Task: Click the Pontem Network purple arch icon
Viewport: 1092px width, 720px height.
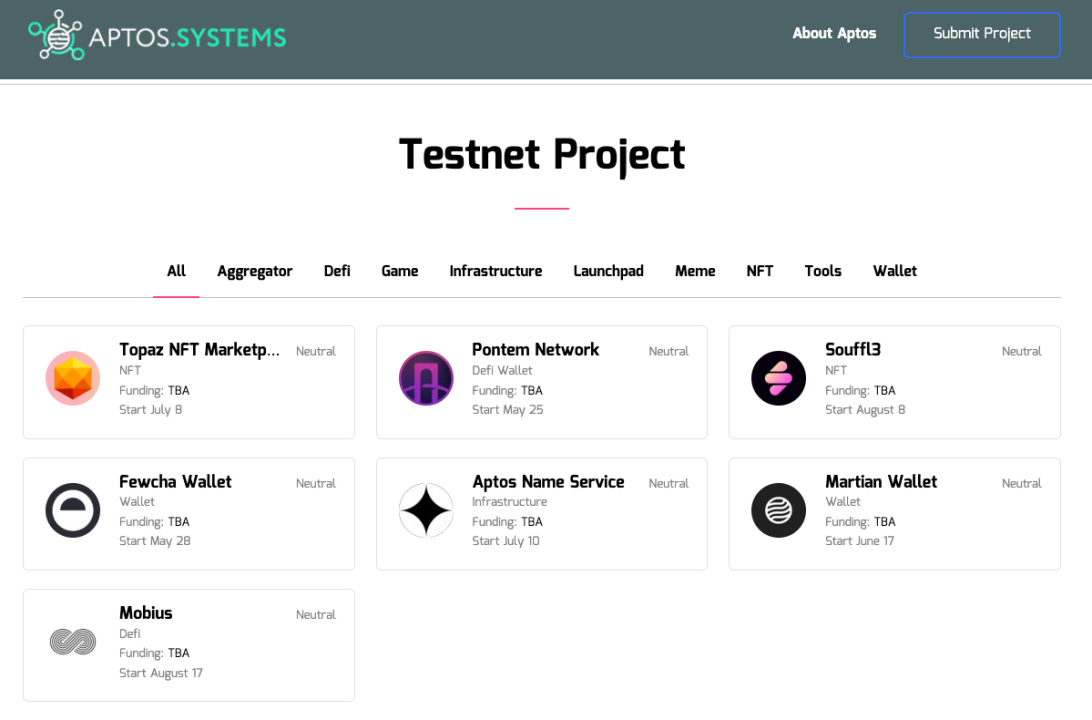Action: (426, 378)
